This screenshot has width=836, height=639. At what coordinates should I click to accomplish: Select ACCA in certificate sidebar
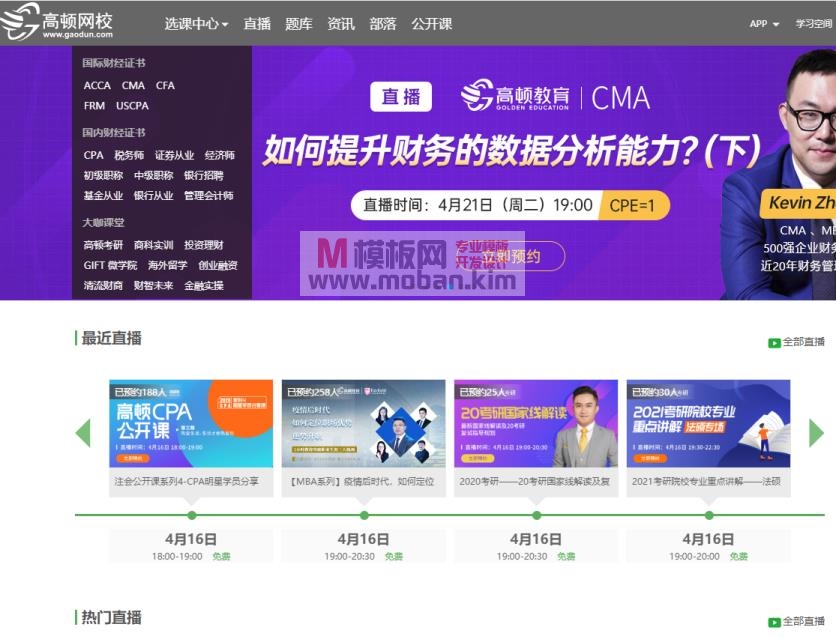tap(97, 85)
